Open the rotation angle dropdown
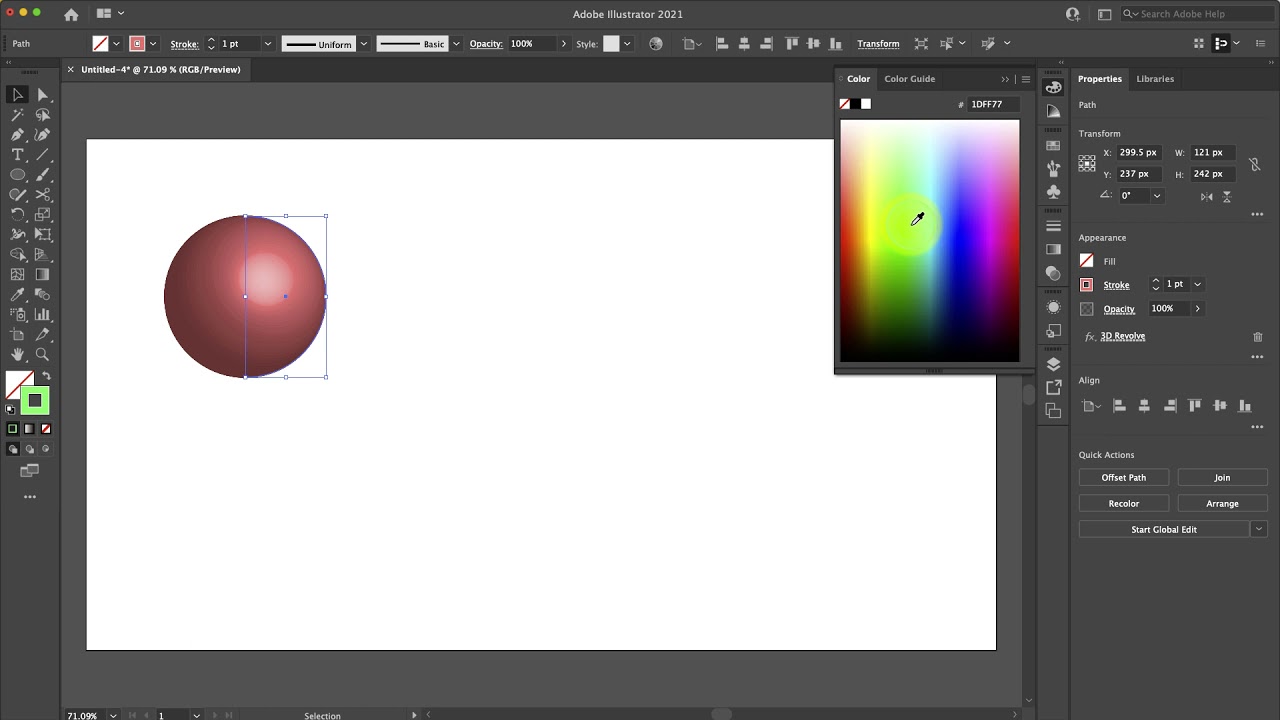The image size is (1280, 720). (1157, 196)
